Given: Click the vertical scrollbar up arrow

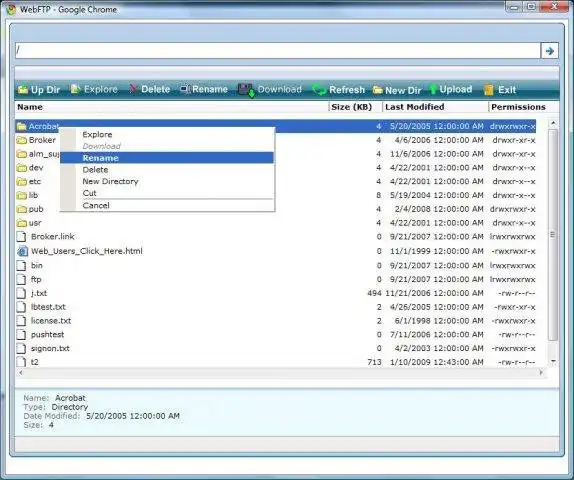Looking at the screenshot, I should pos(553,123).
